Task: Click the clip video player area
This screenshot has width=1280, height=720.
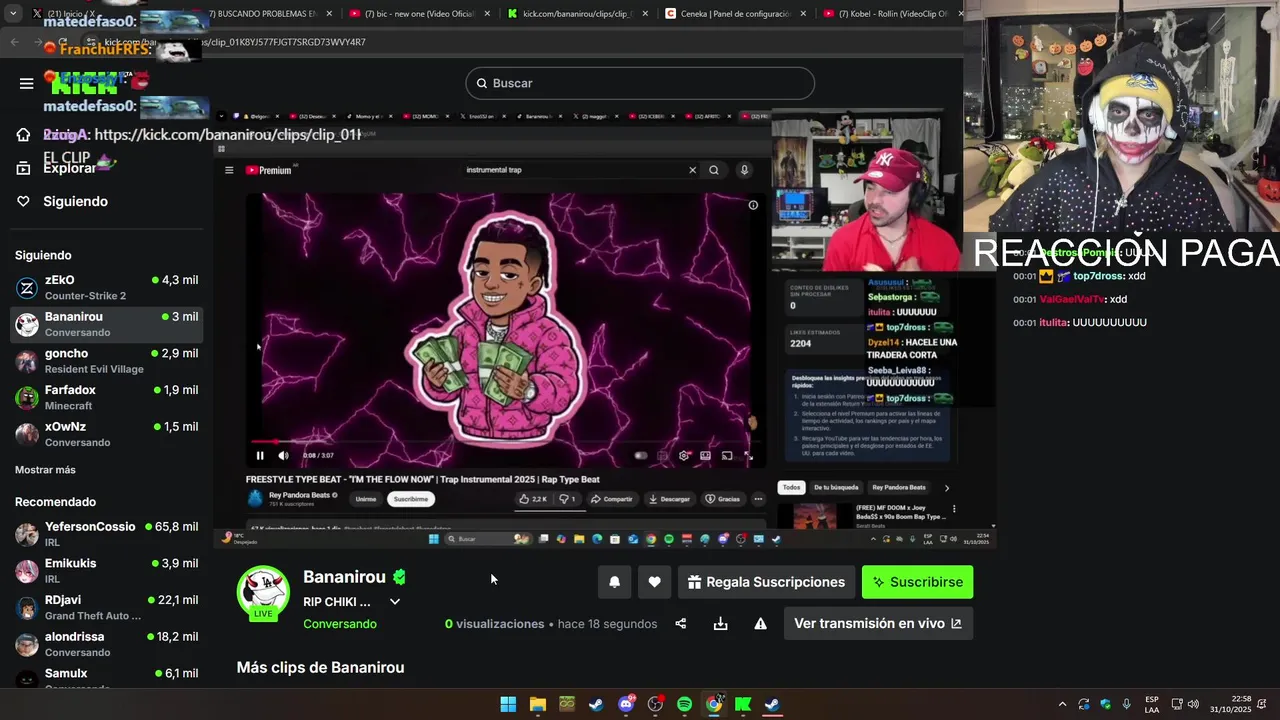Action: (604, 330)
